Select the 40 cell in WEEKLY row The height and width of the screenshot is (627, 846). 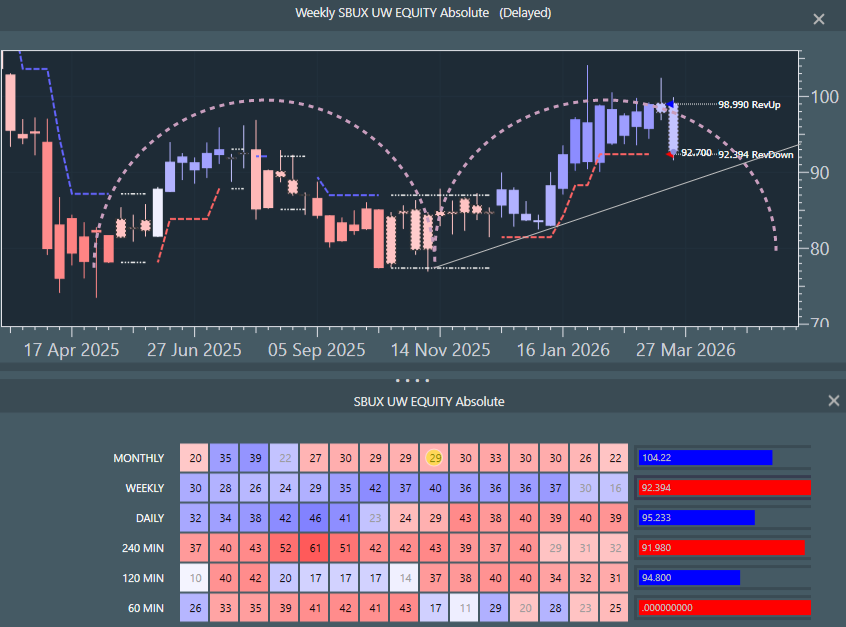coord(435,488)
